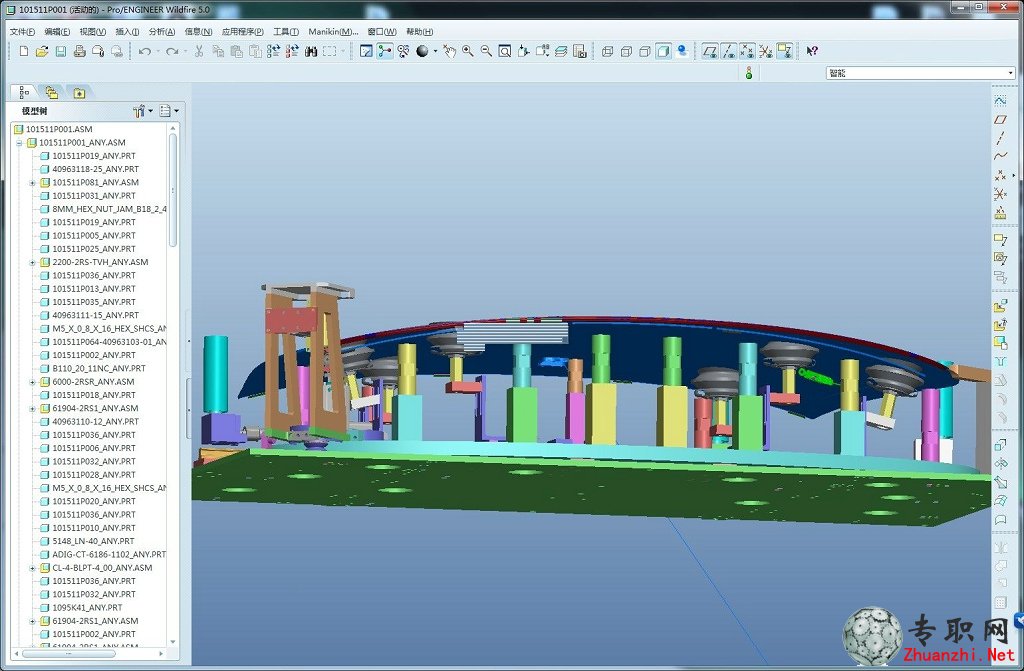Select the Zoom Out magnifier icon
The height and width of the screenshot is (671, 1024).
click(487, 51)
